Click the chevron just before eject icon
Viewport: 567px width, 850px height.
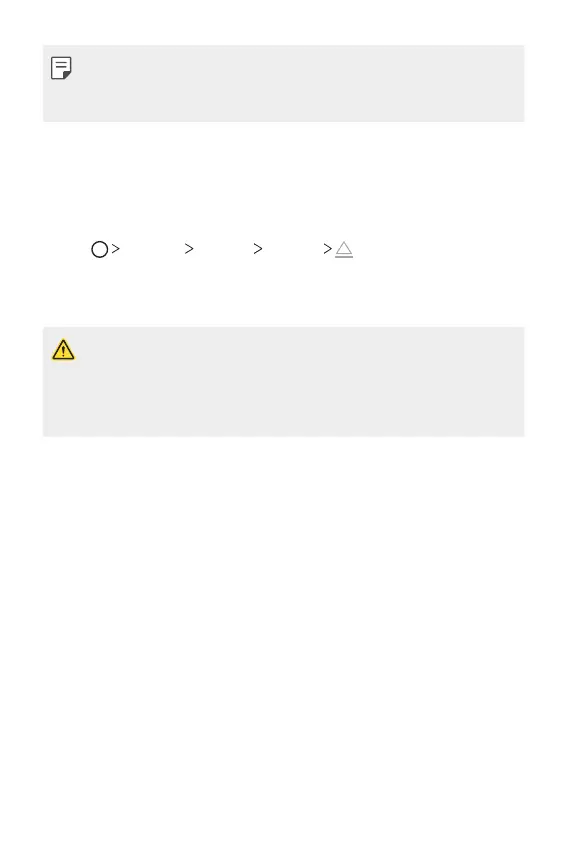coord(327,249)
